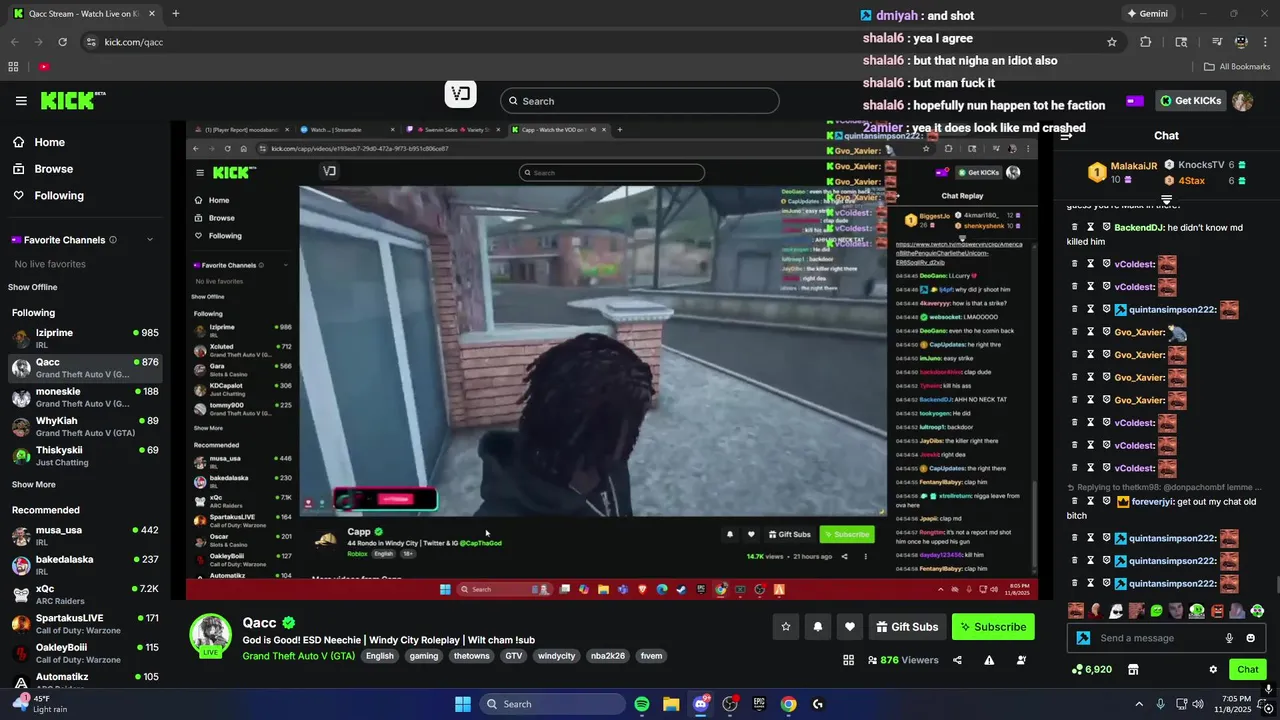
Task: Expand the gift leaderboard arrow in chat
Action: tap(1166, 199)
